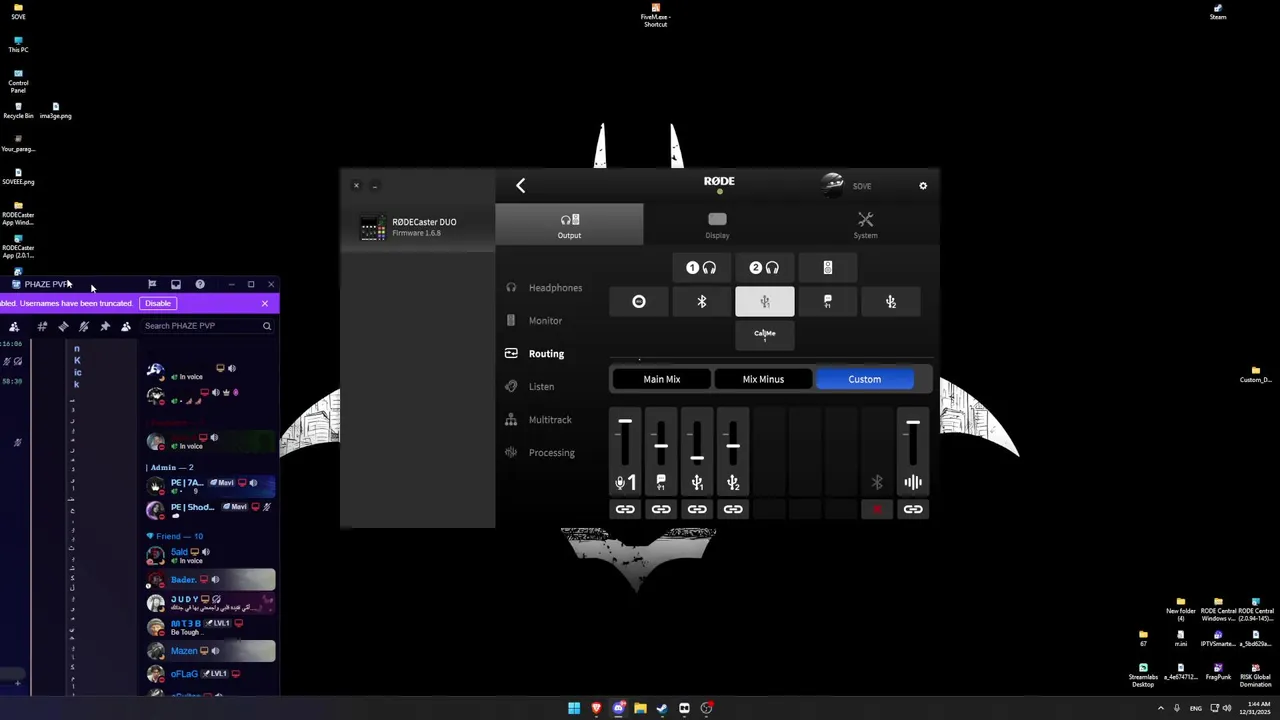Toggle Discord member list icon
This screenshot has width=1280, height=720.
coord(126,326)
